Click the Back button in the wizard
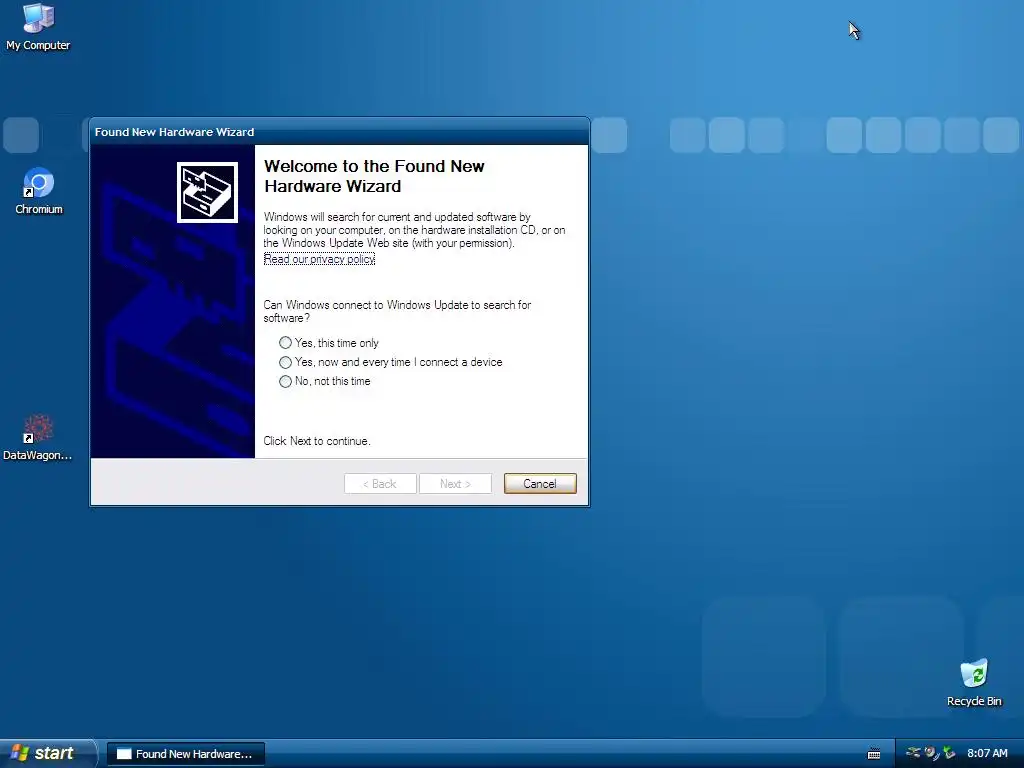 coord(380,484)
